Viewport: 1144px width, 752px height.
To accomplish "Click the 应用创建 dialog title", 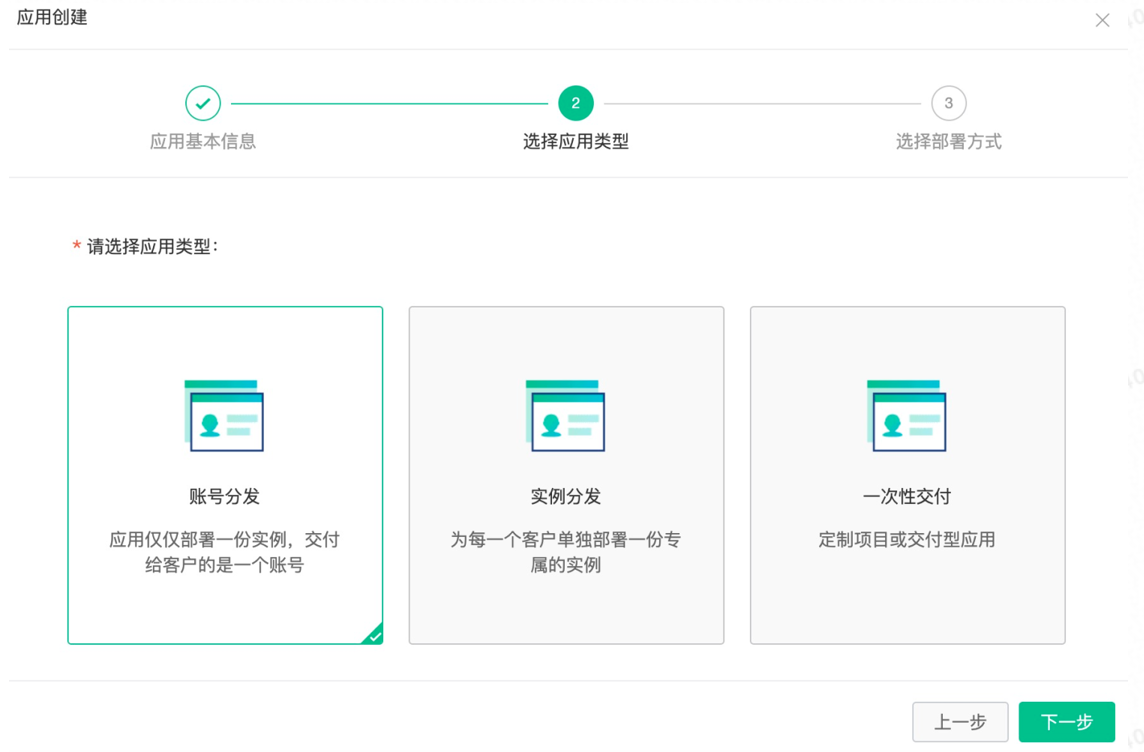I will [52, 18].
